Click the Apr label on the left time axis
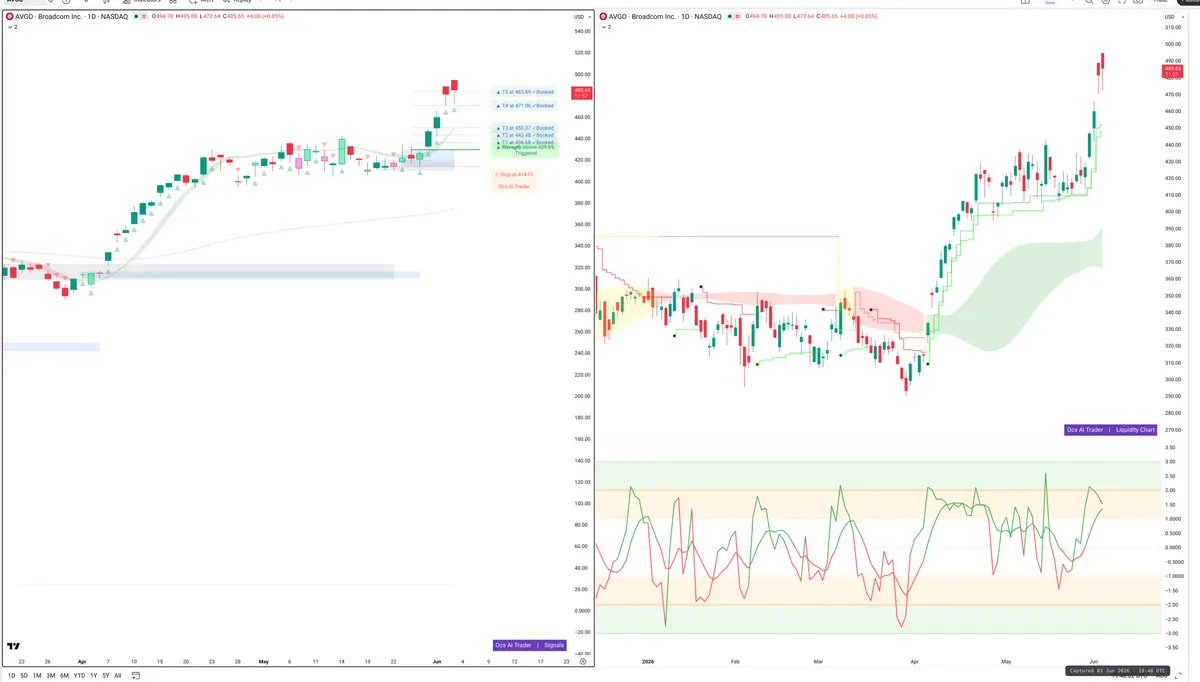Viewport: 1200px width, 682px height. click(x=81, y=662)
